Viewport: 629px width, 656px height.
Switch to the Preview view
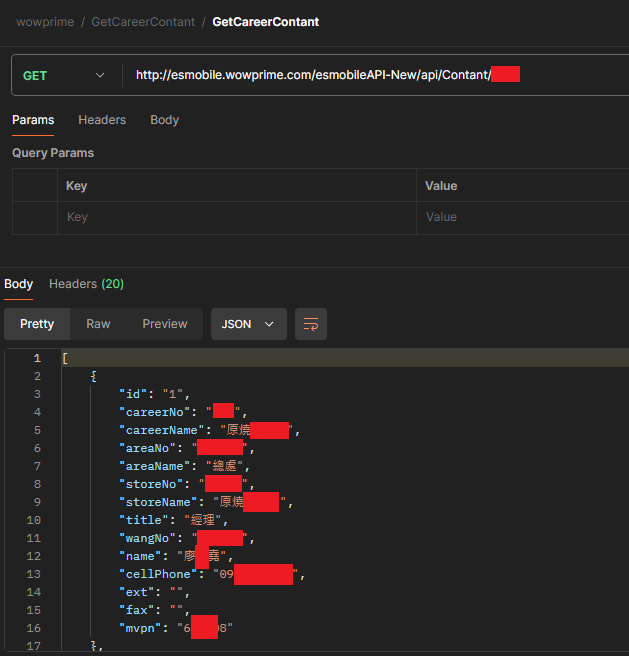click(165, 324)
